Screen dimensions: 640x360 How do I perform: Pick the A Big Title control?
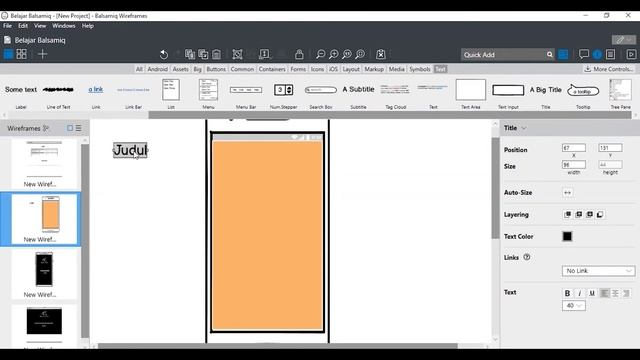pyautogui.click(x=546, y=90)
